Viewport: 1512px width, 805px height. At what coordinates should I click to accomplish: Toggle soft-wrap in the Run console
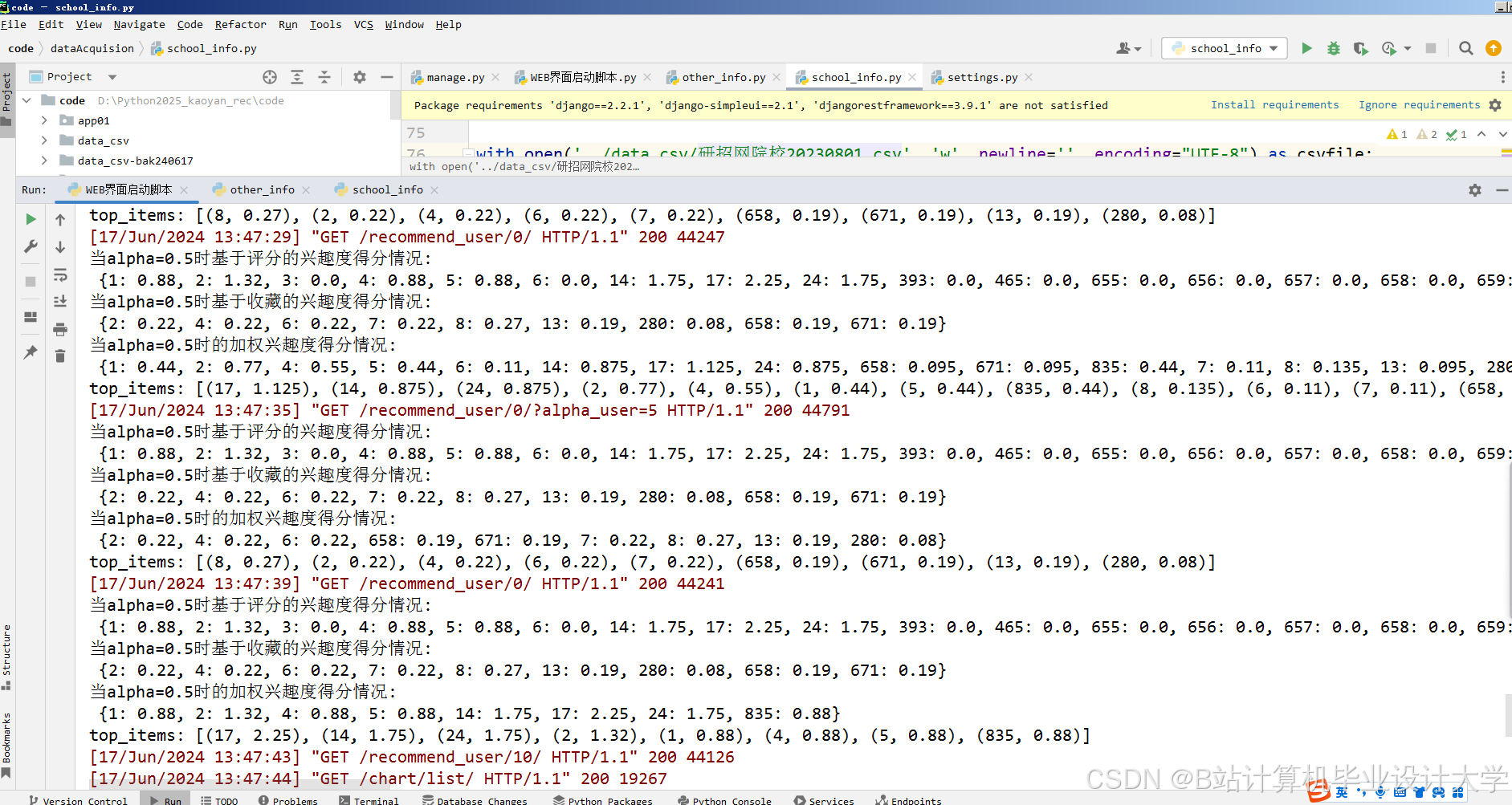[60, 274]
